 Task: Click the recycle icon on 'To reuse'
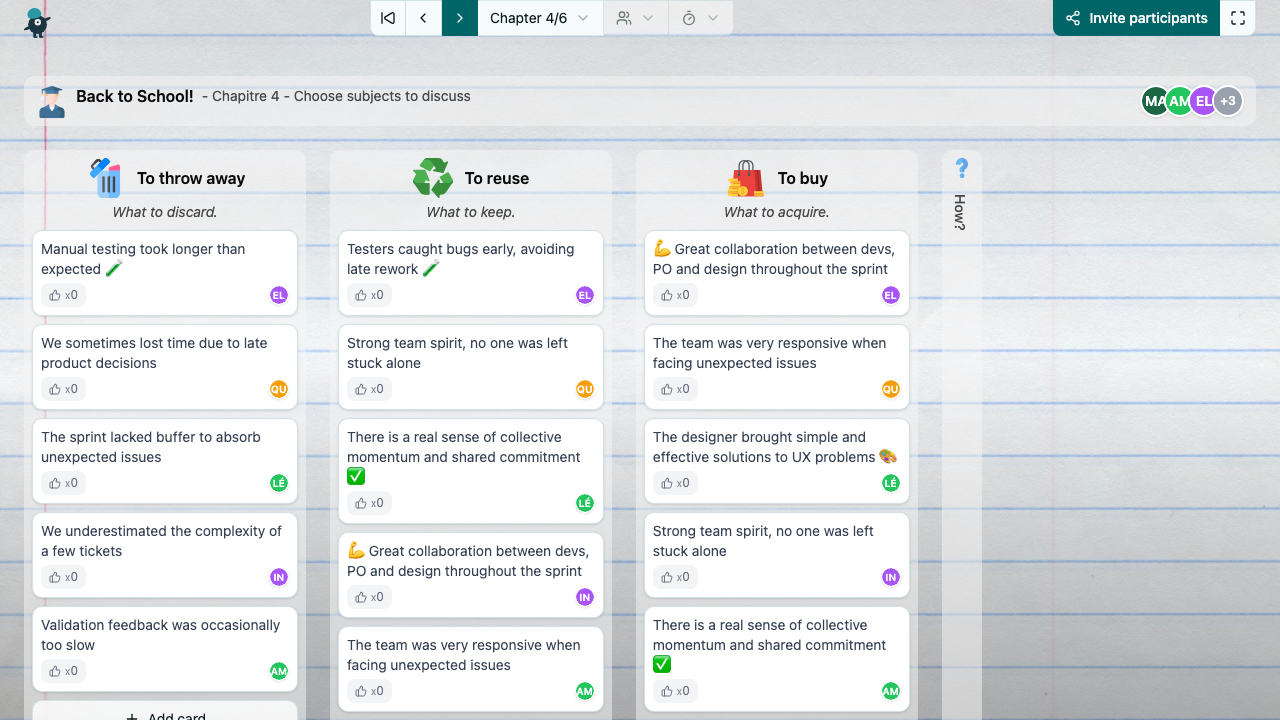(x=432, y=177)
